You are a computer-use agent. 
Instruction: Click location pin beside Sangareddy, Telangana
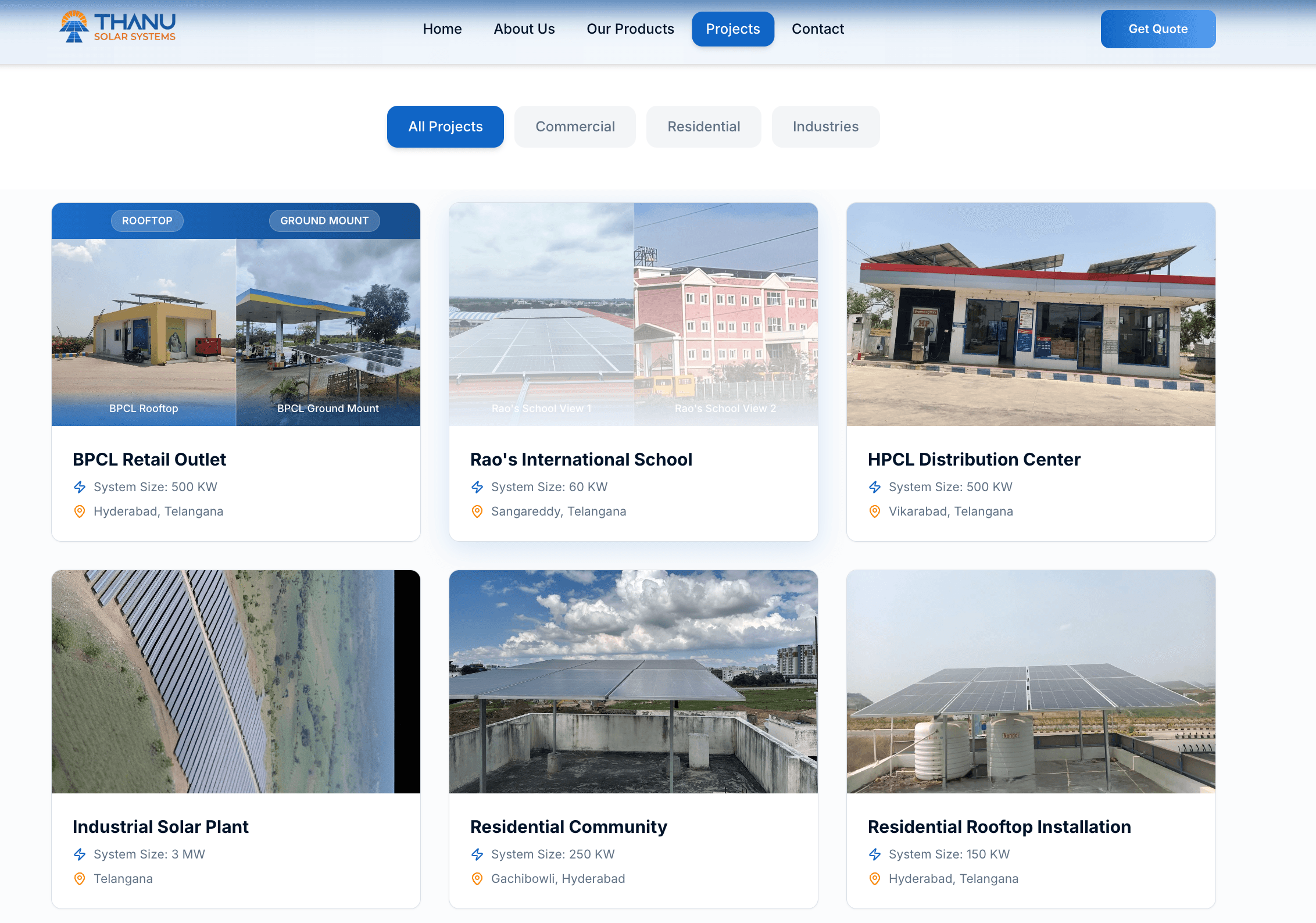477,511
